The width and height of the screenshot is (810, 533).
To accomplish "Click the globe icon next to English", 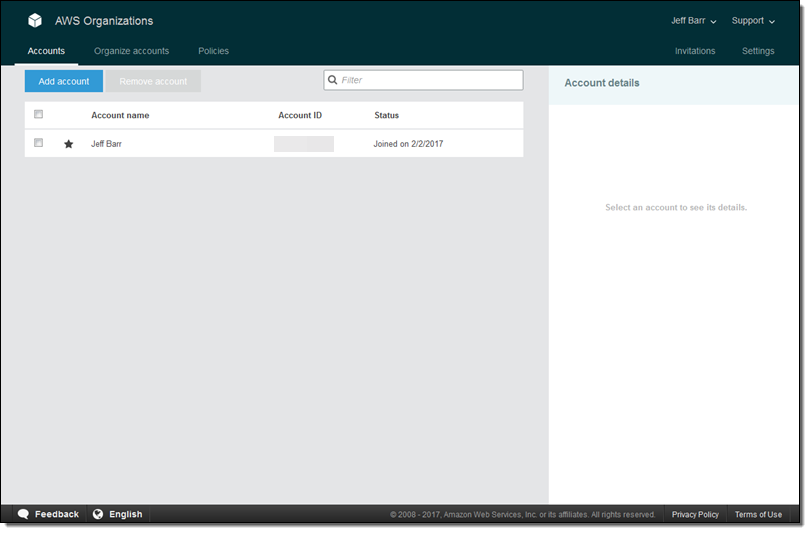I will coord(98,514).
